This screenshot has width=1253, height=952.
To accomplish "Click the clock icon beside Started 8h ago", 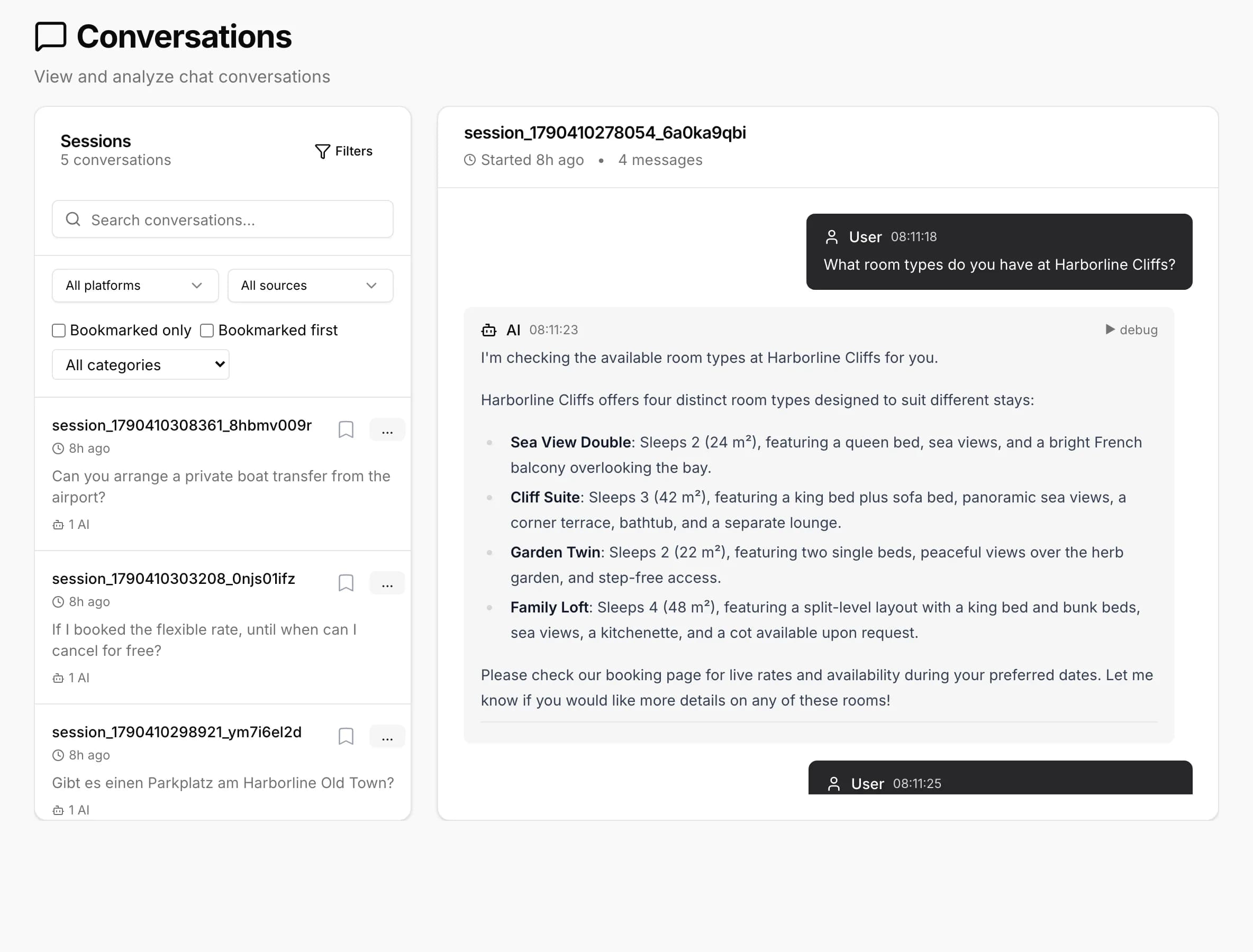I will [x=470, y=160].
